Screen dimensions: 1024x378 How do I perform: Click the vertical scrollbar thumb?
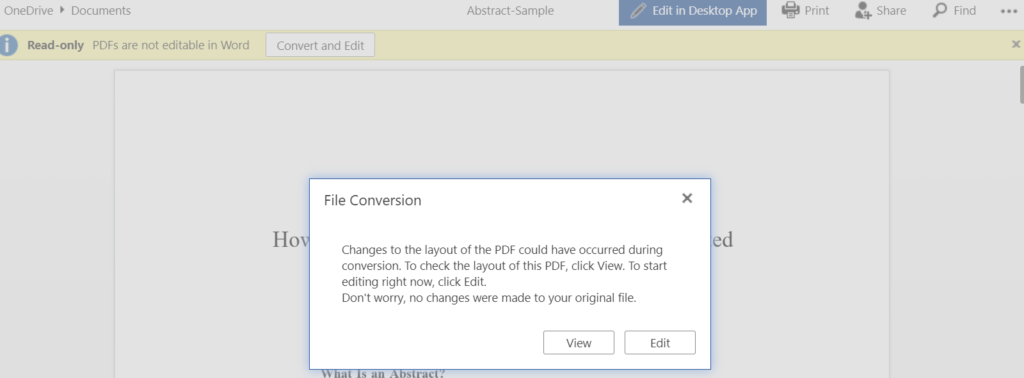1022,84
